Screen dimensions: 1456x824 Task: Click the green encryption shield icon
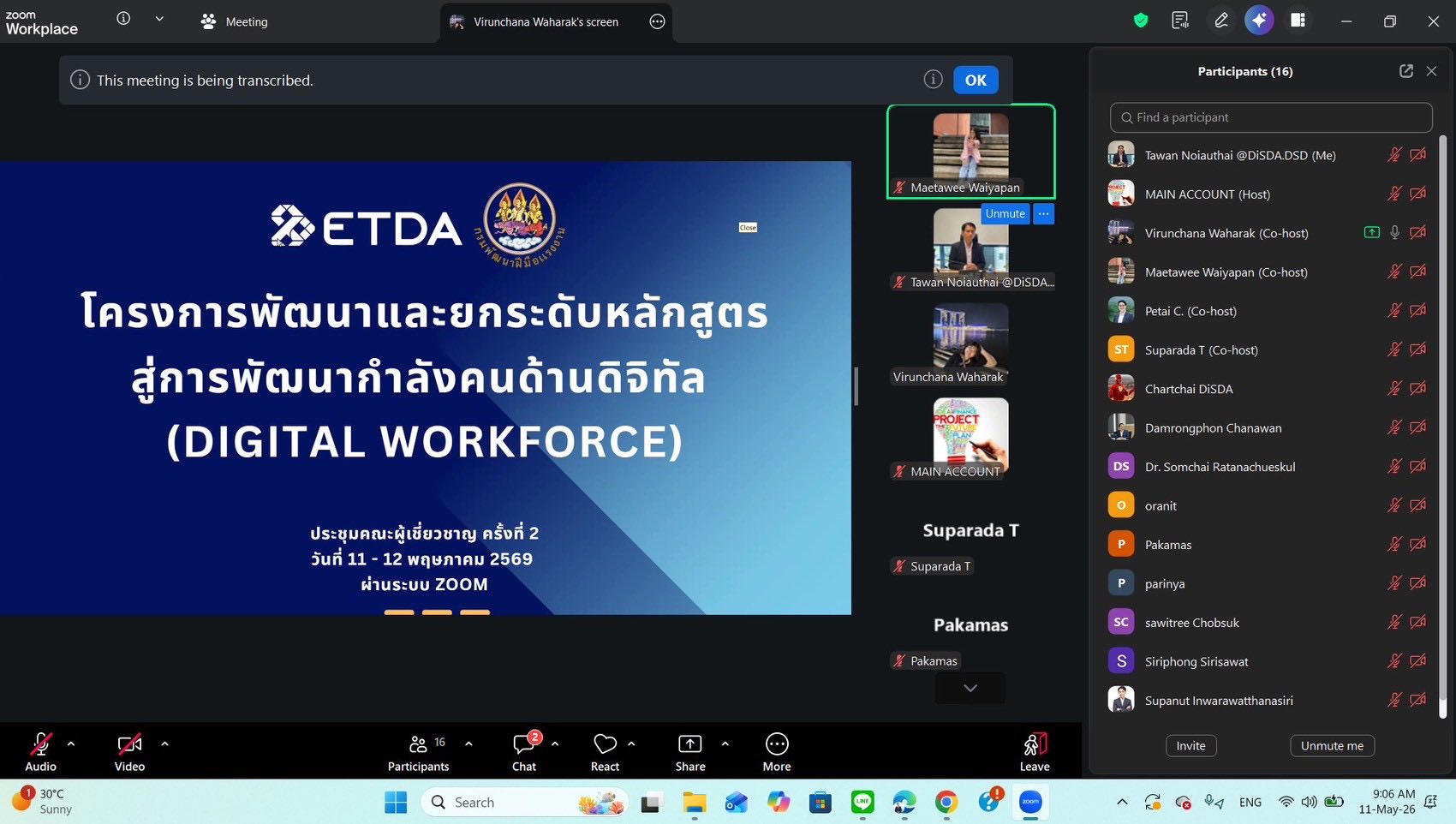pyautogui.click(x=1141, y=21)
